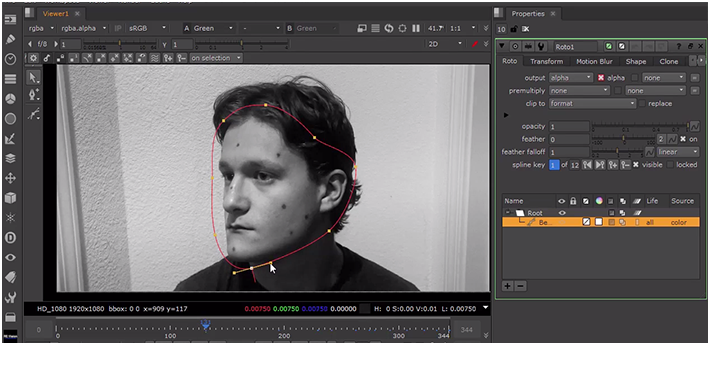Open the rgba.alpha channel dropdown
This screenshot has width=710, height=366.
[x=83, y=28]
